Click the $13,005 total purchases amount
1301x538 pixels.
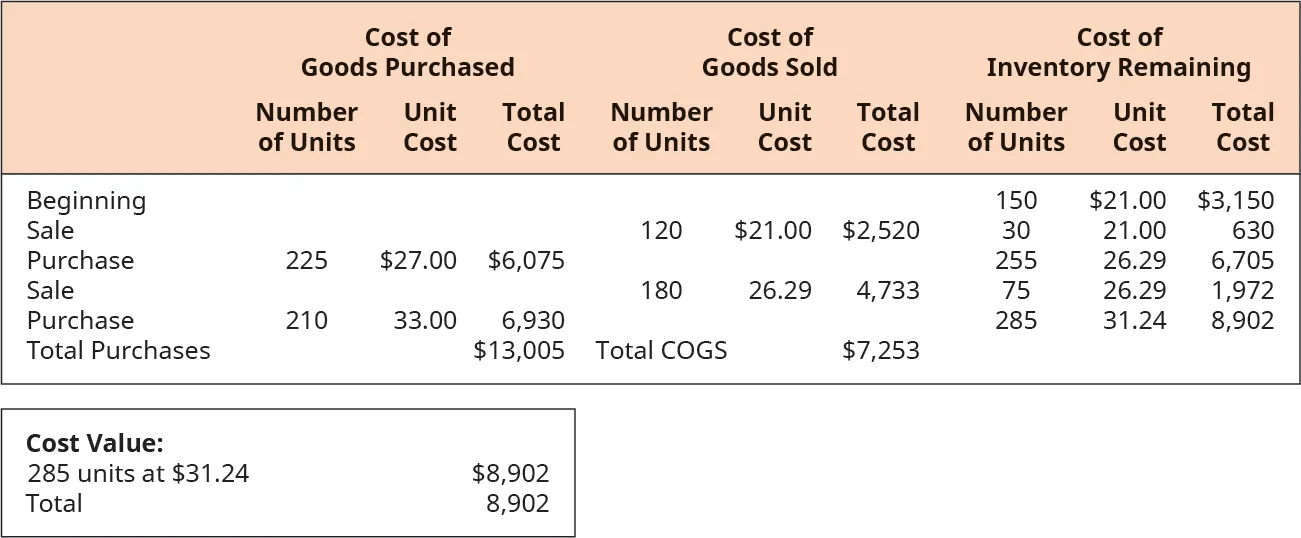pyautogui.click(x=518, y=351)
